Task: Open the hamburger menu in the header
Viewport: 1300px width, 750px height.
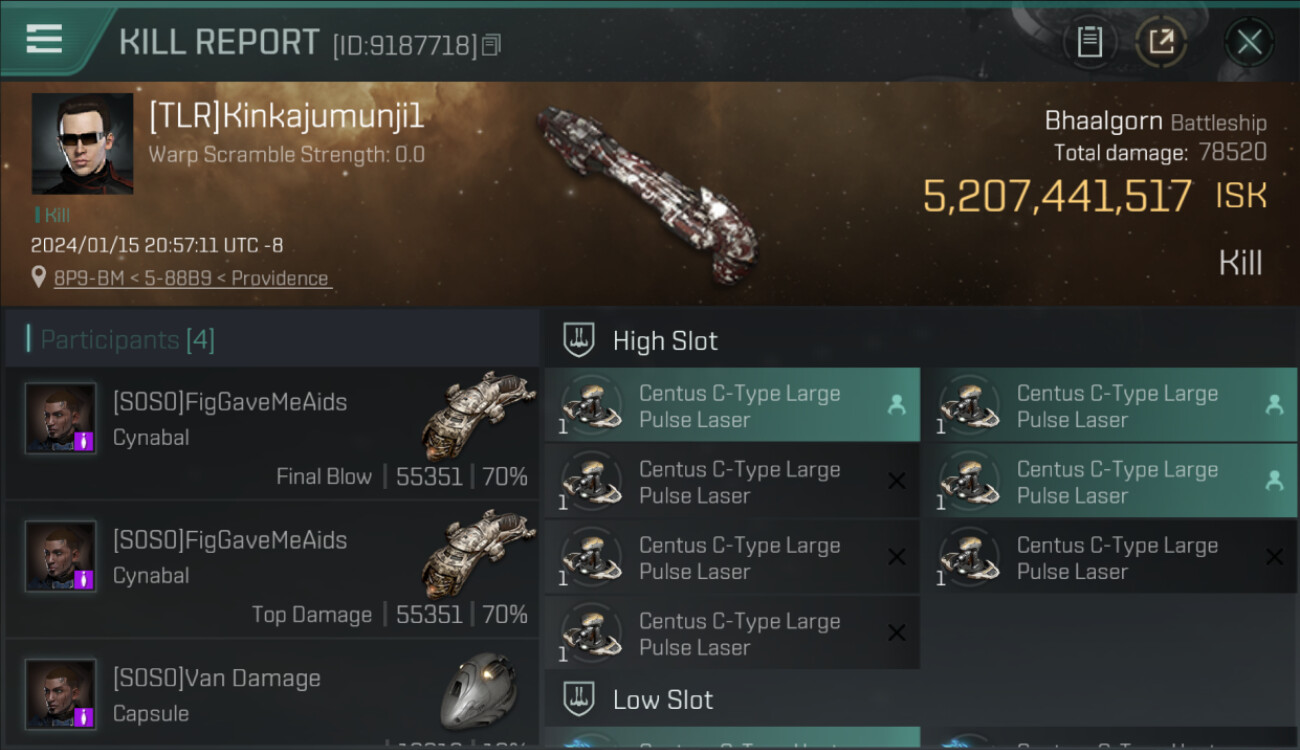Action: [44, 40]
